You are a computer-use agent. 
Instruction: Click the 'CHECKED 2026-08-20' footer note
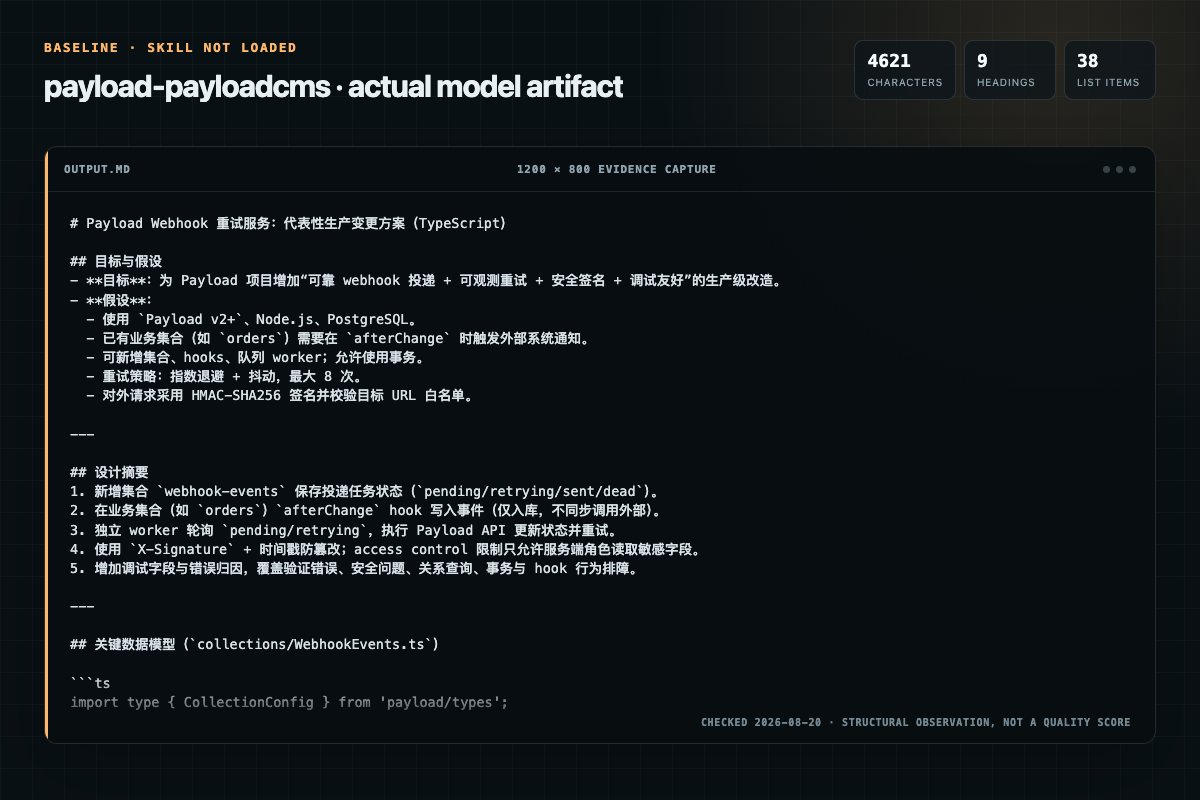(915, 722)
